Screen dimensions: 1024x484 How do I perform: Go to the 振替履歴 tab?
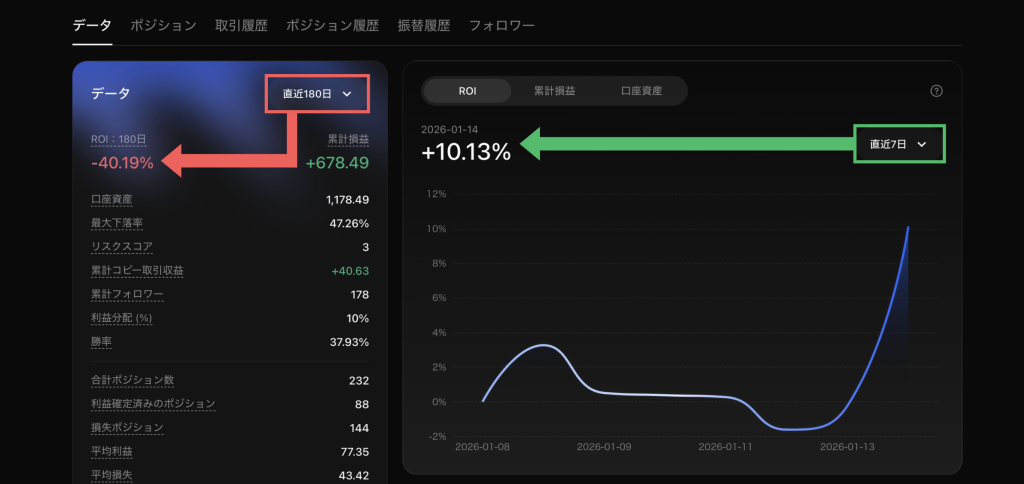pyautogui.click(x=424, y=25)
